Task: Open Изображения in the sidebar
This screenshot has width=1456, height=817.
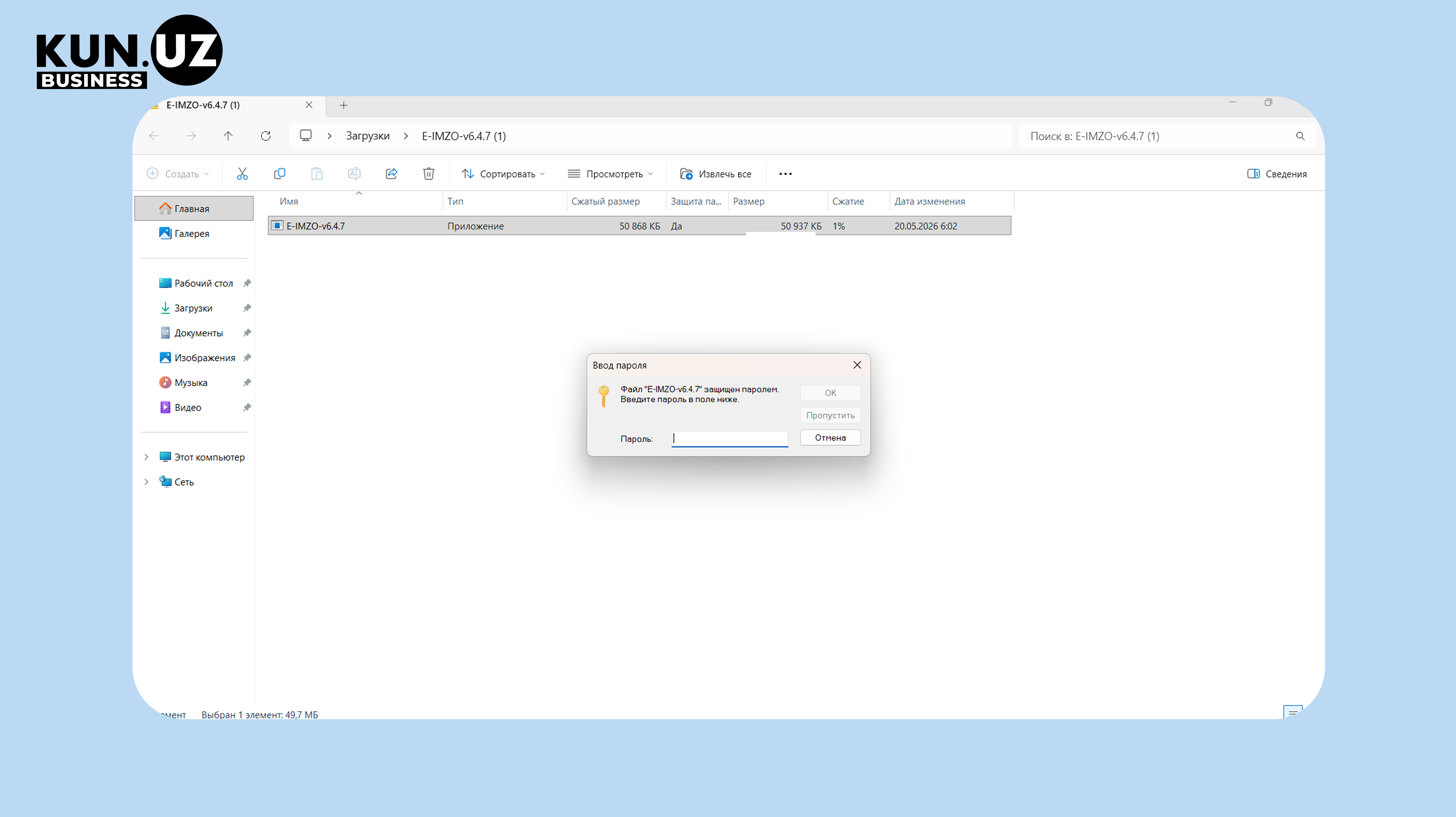Action: click(194, 358)
